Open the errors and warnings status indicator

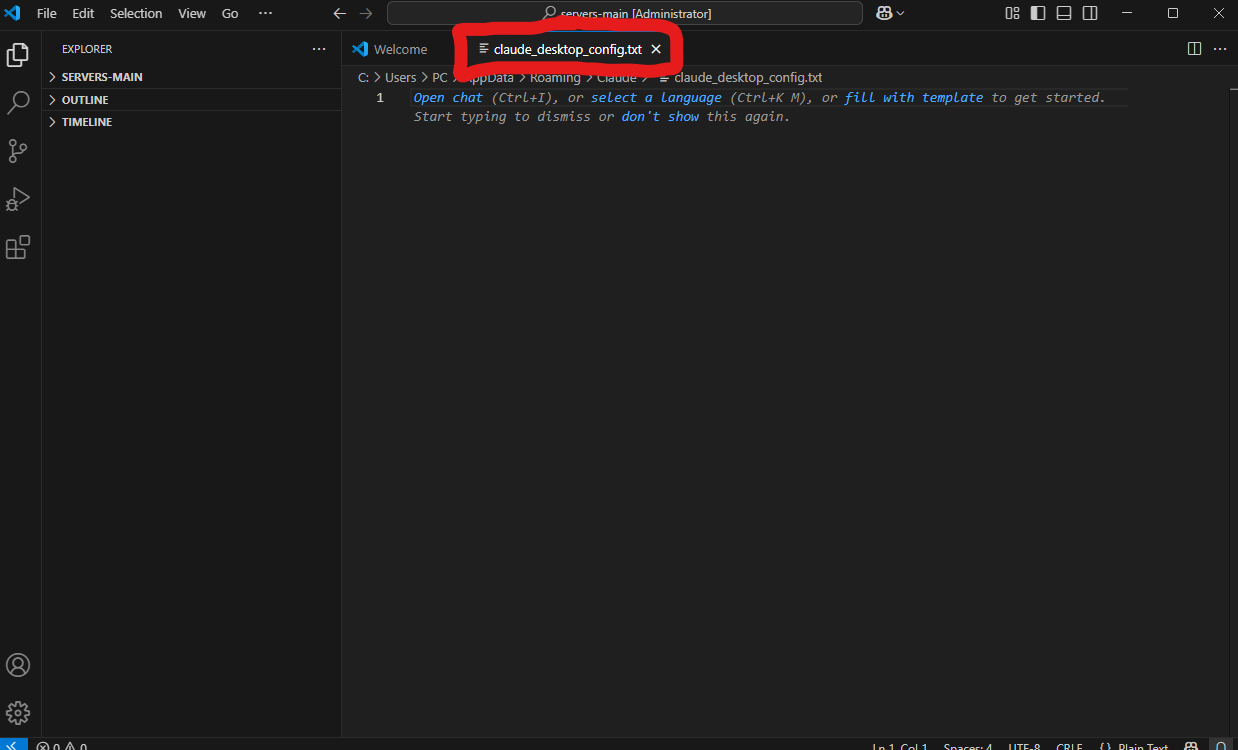coord(62,745)
